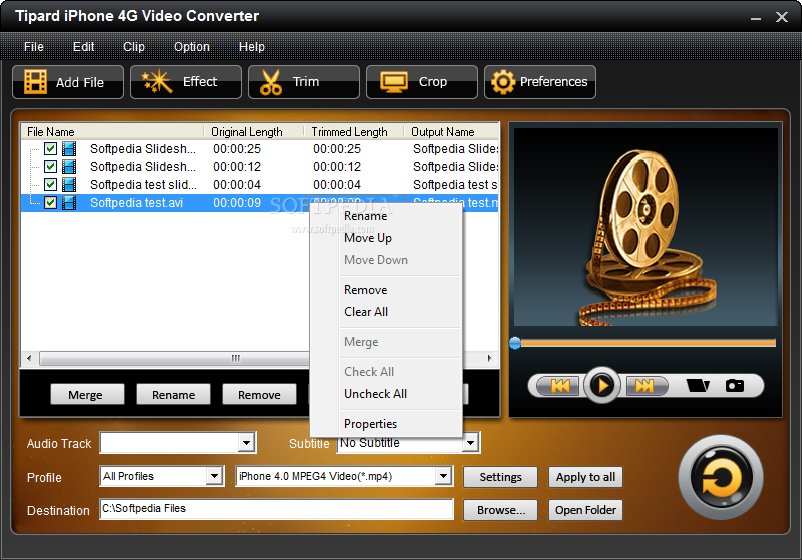Choose Properties in the context menu
This screenshot has height=560, width=802.
pos(386,424)
